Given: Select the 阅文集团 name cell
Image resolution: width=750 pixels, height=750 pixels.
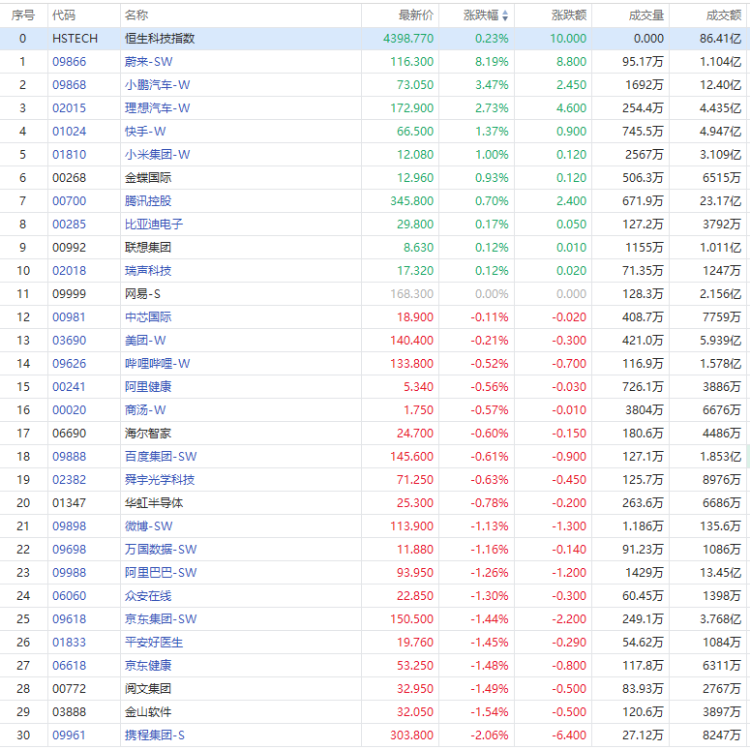Looking at the screenshot, I should tap(148, 689).
